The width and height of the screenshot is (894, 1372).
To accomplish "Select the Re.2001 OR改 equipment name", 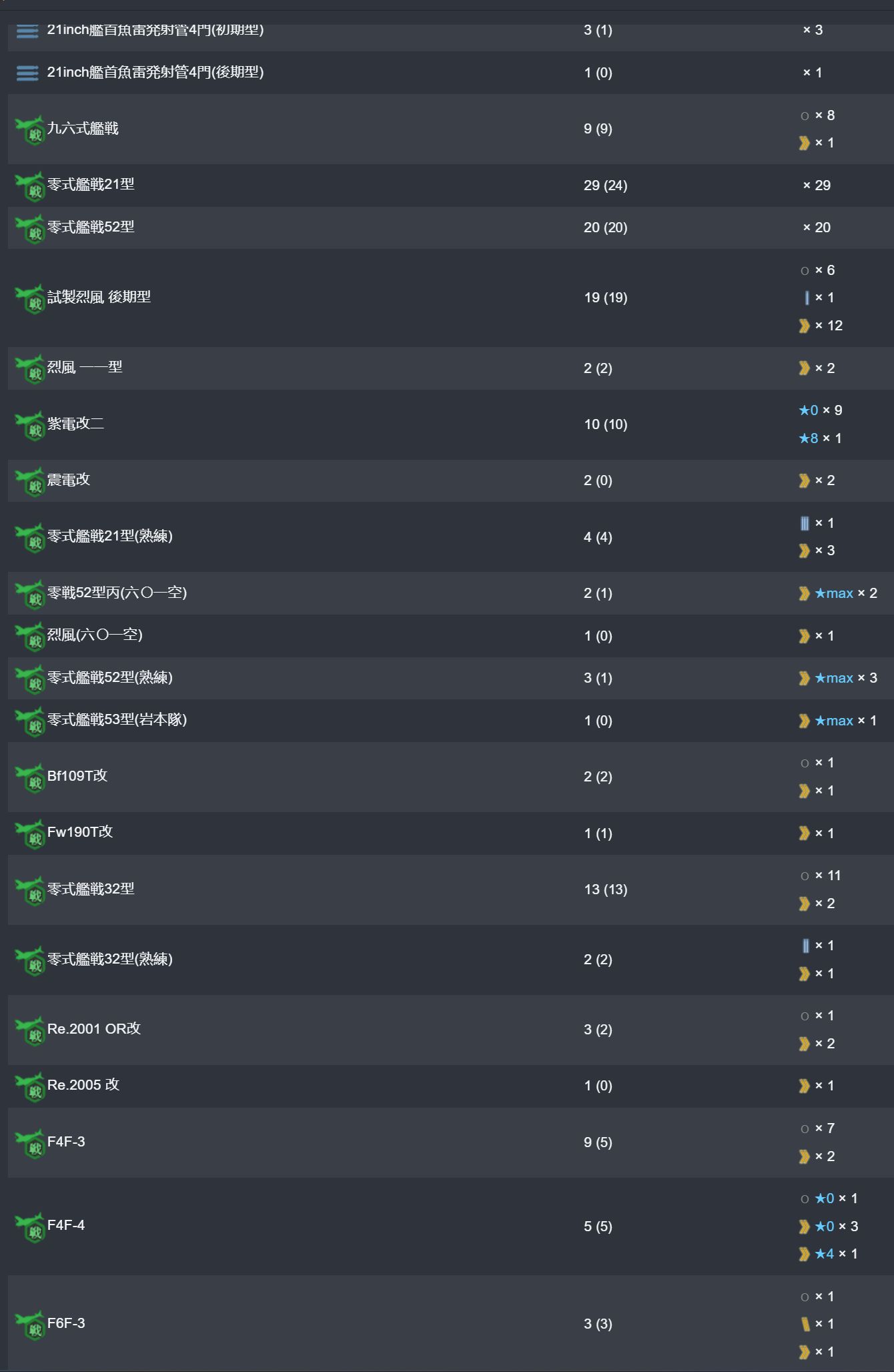I will (x=94, y=1029).
